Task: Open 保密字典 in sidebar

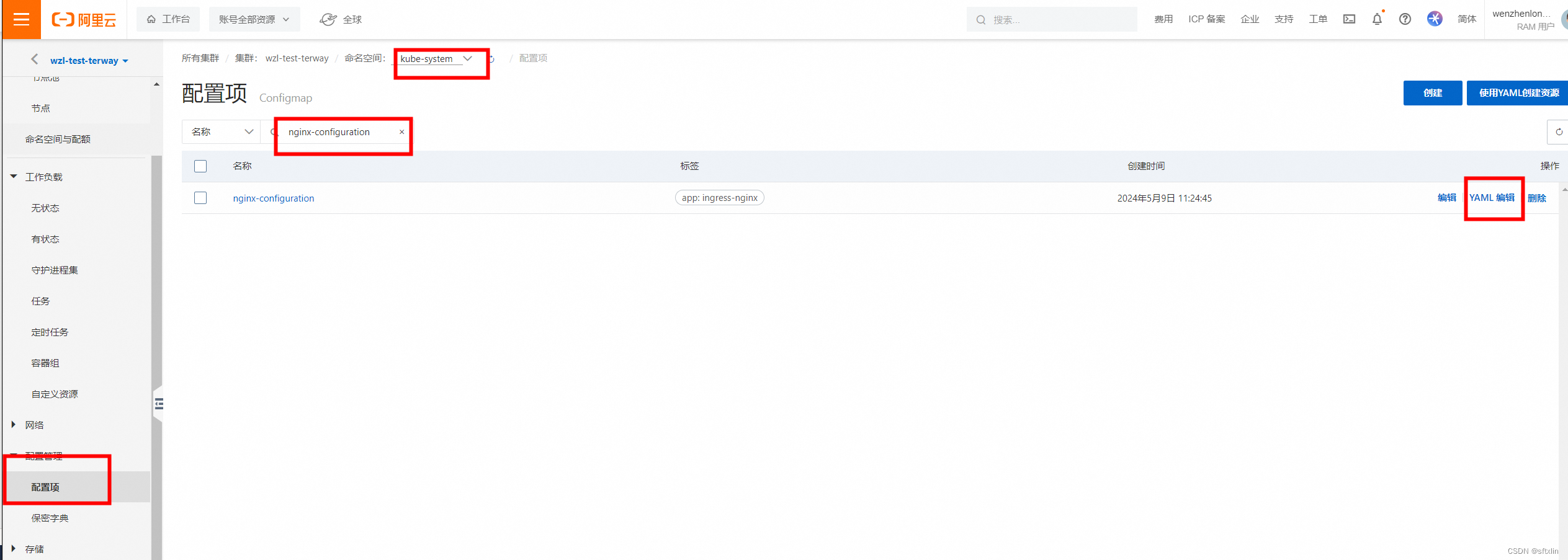Action: click(x=50, y=518)
